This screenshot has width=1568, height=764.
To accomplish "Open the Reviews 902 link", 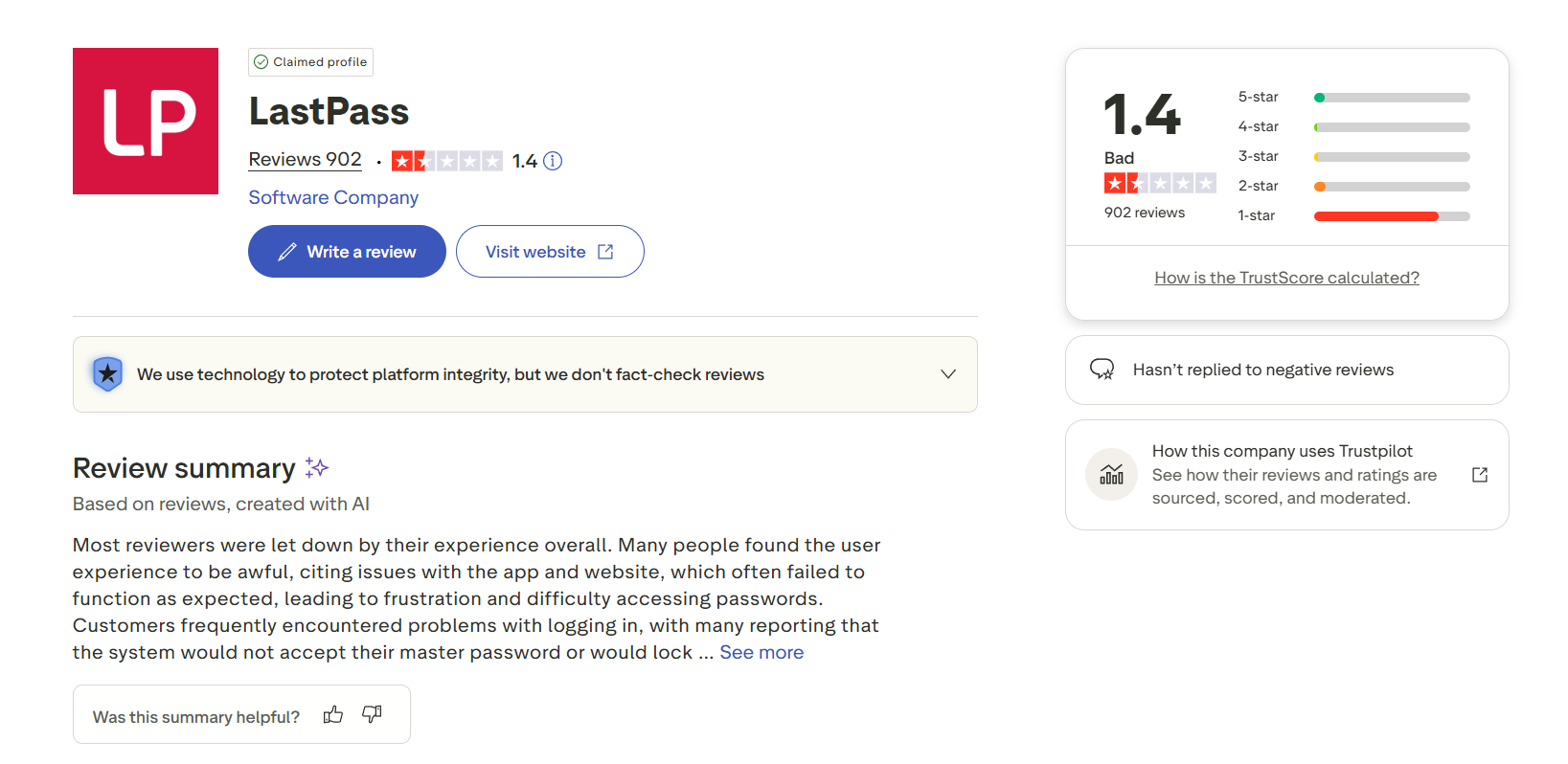I will click(305, 159).
